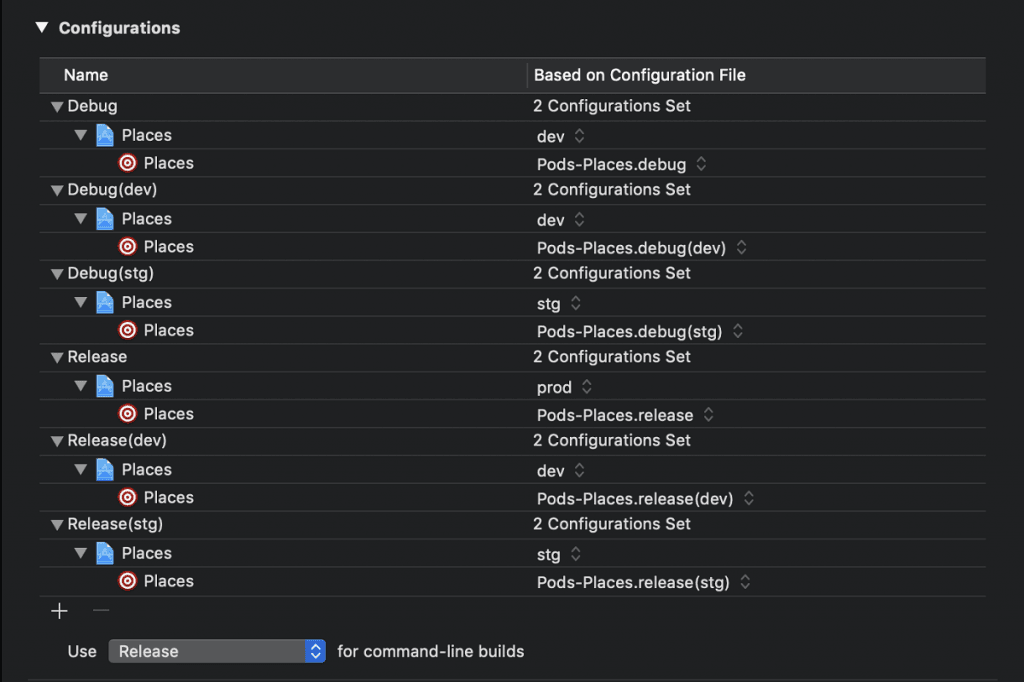Open dev config dropdown for Debug project
The height and width of the screenshot is (682, 1024).
click(x=579, y=136)
